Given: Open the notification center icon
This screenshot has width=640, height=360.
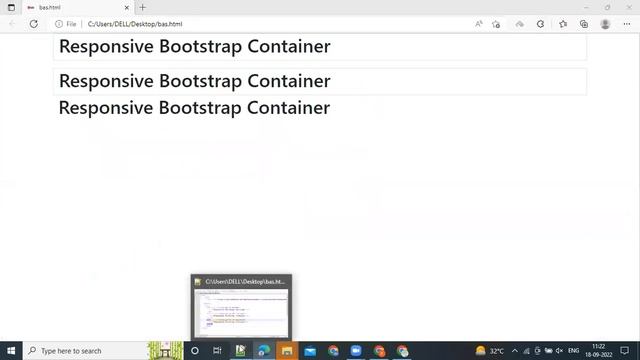Looking at the screenshot, I should pos(624,351).
